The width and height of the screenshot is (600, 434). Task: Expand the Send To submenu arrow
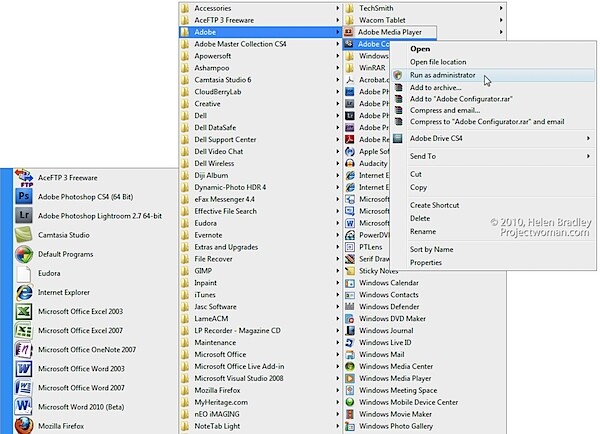pyautogui.click(x=588, y=156)
